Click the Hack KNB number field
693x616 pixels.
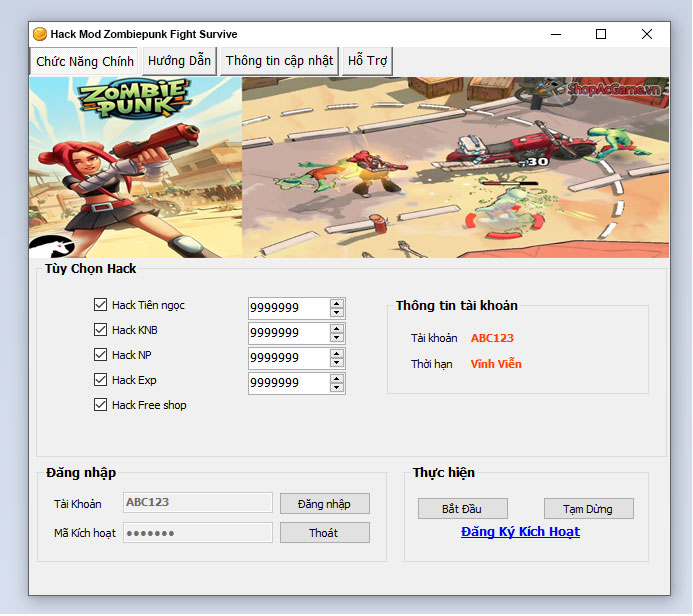pos(289,333)
